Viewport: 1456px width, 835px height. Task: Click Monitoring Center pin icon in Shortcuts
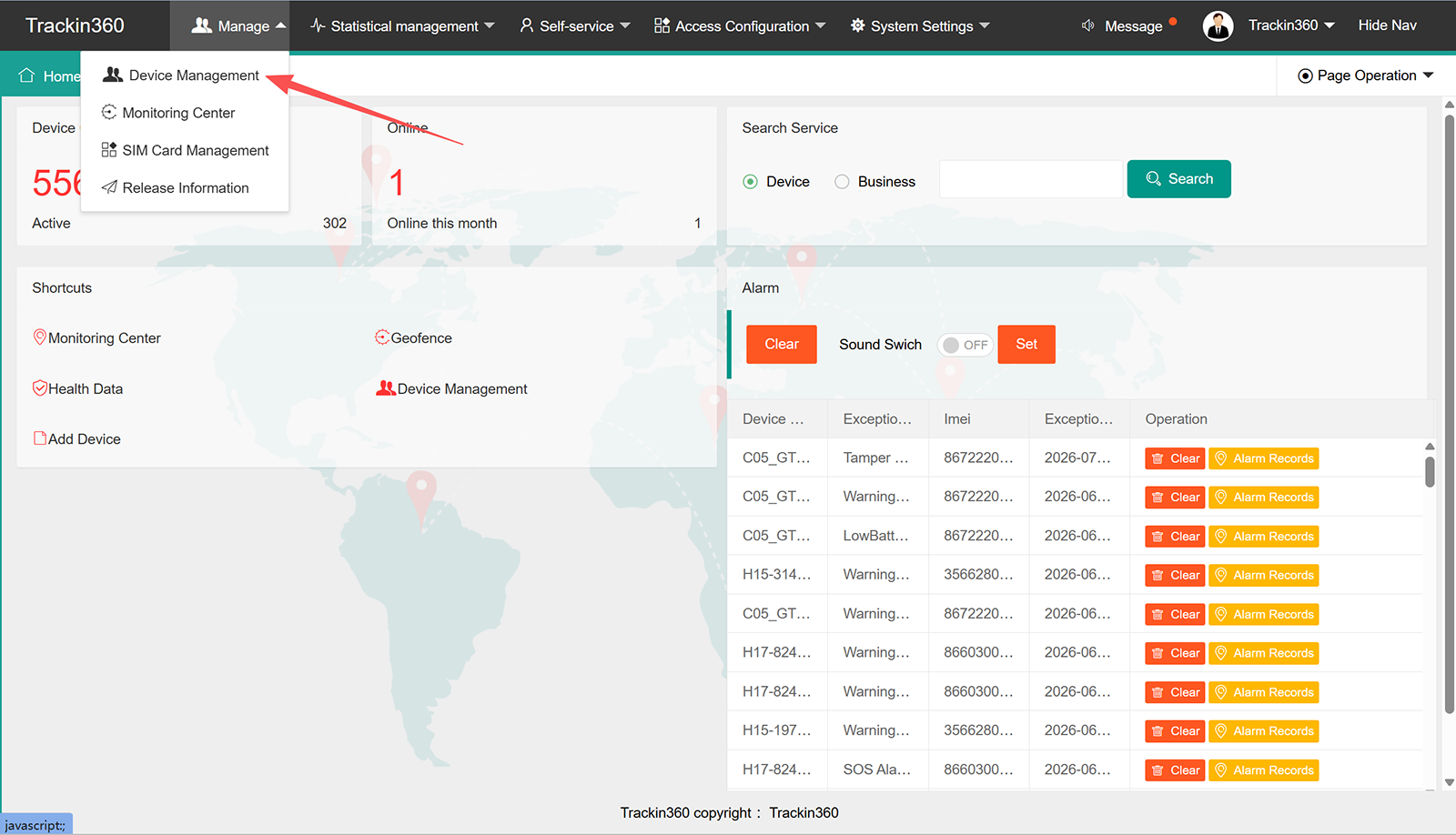point(40,337)
